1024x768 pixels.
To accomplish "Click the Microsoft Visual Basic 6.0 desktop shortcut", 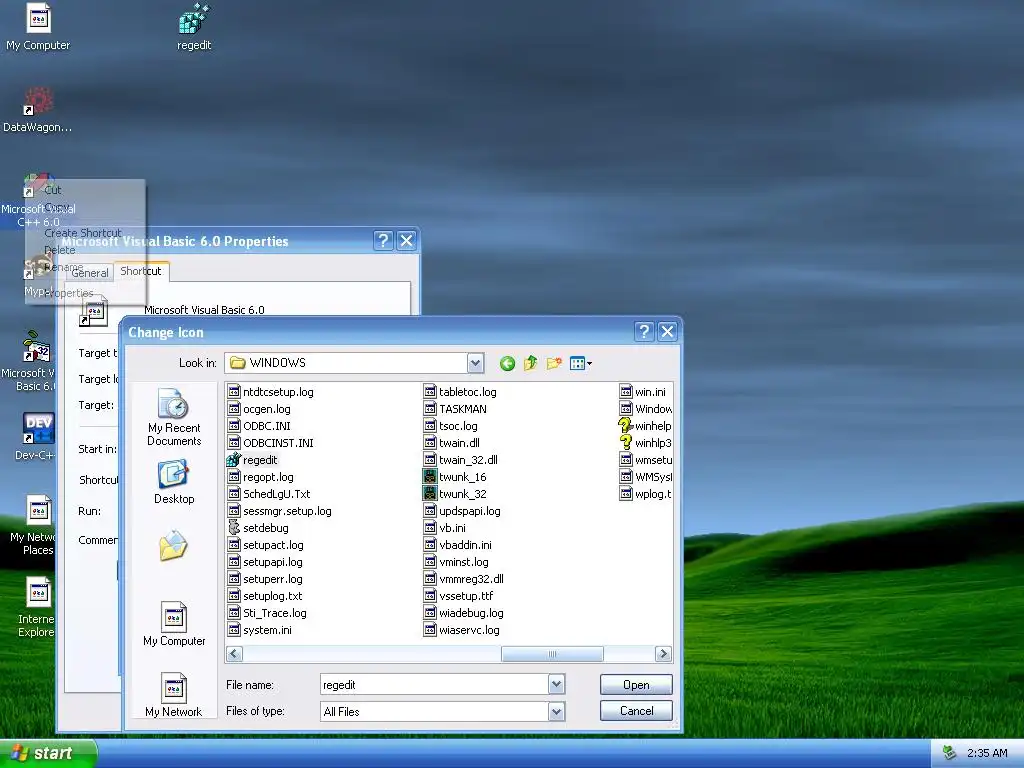I will point(29,361).
